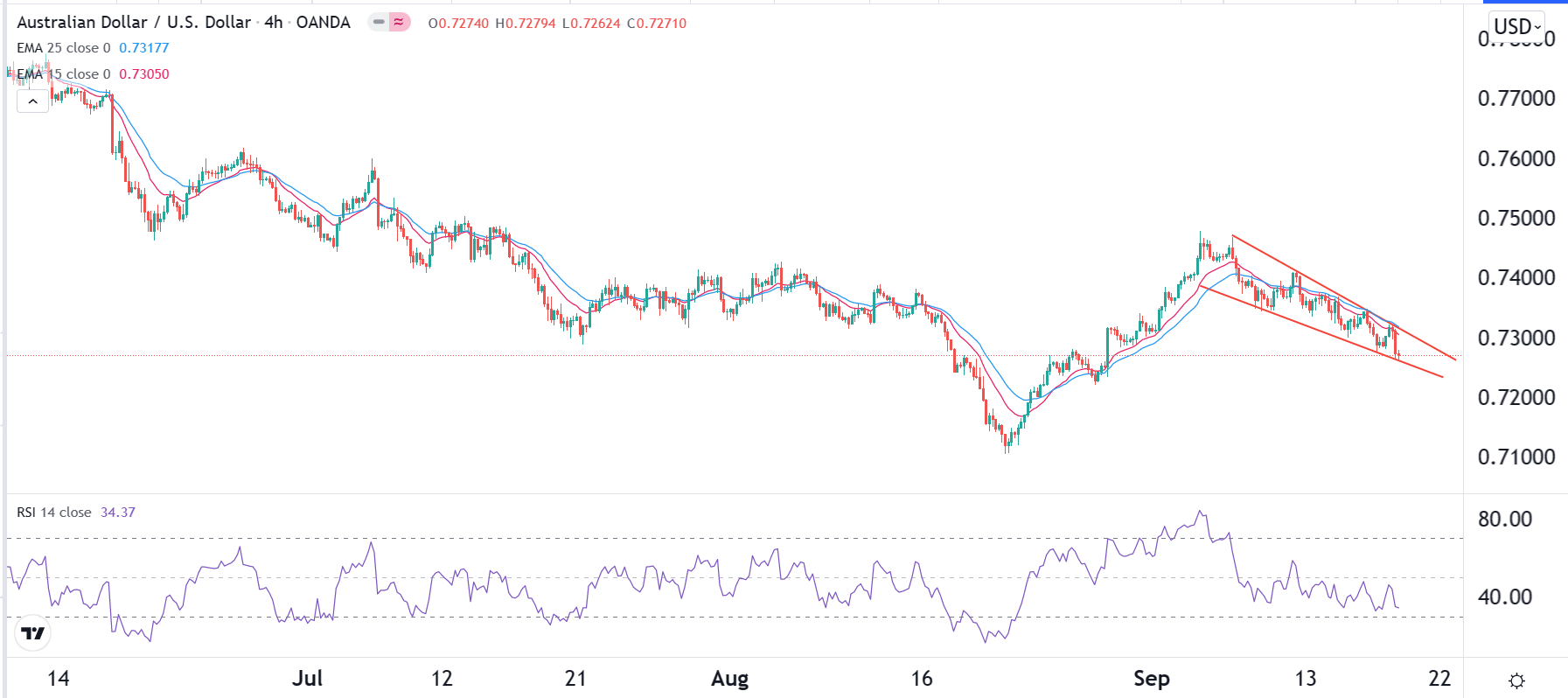Collapse the indicators legend with the chevron
The image size is (1568, 698).
tap(32, 101)
